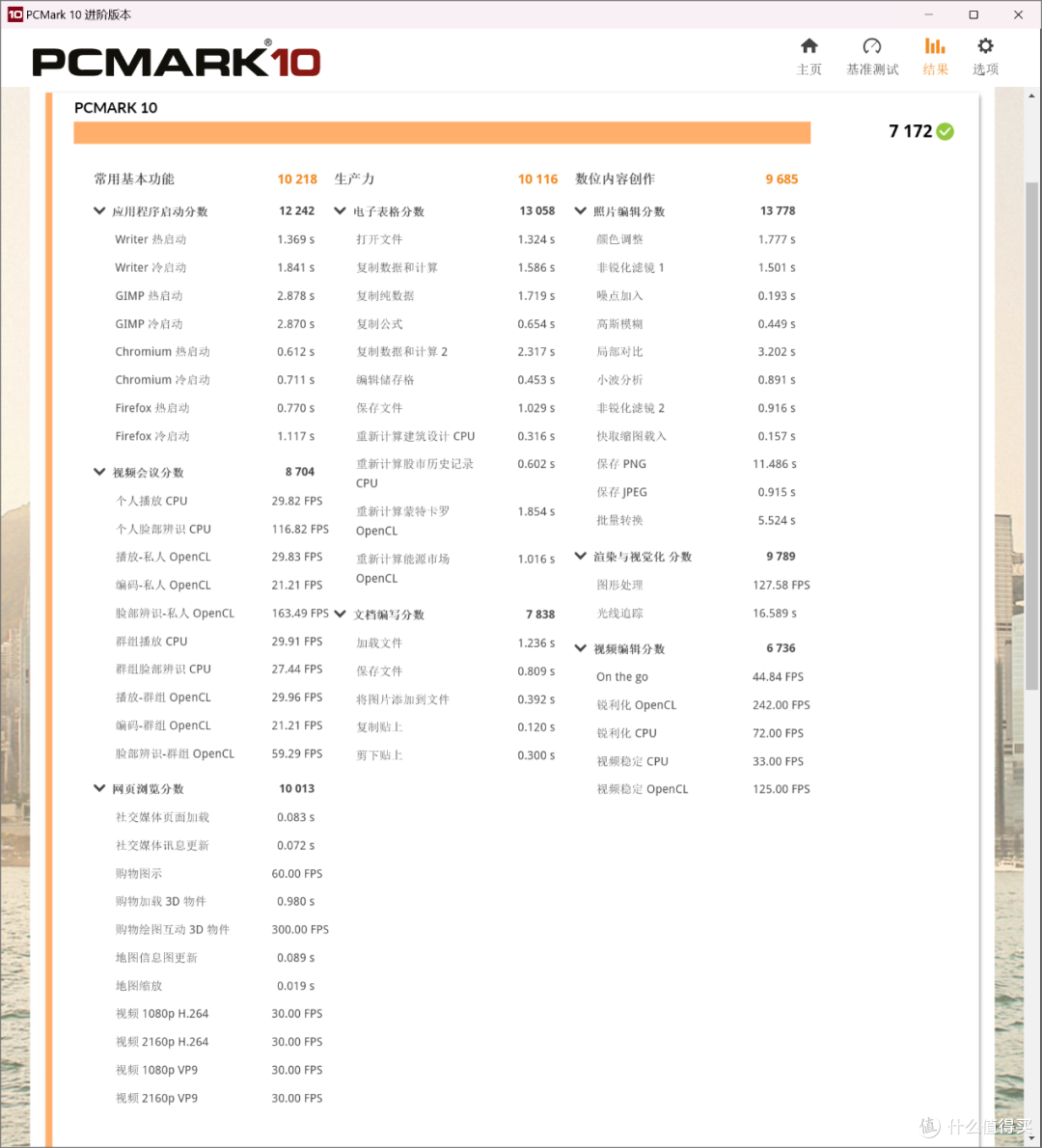
Task: Collapse the 网页浏览分数 section
Action: 99,788
